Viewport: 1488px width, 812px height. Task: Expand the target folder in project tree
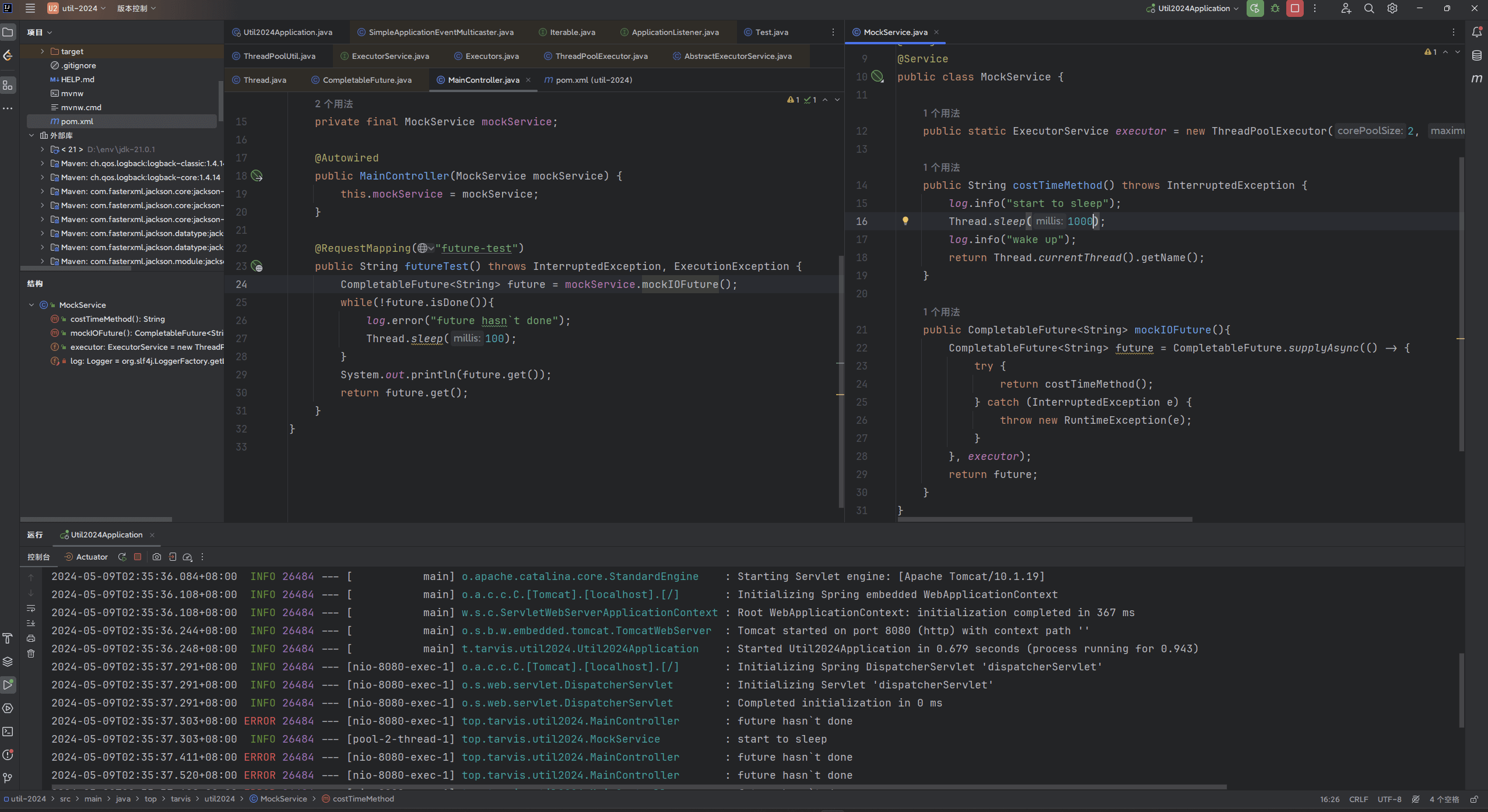click(x=42, y=51)
